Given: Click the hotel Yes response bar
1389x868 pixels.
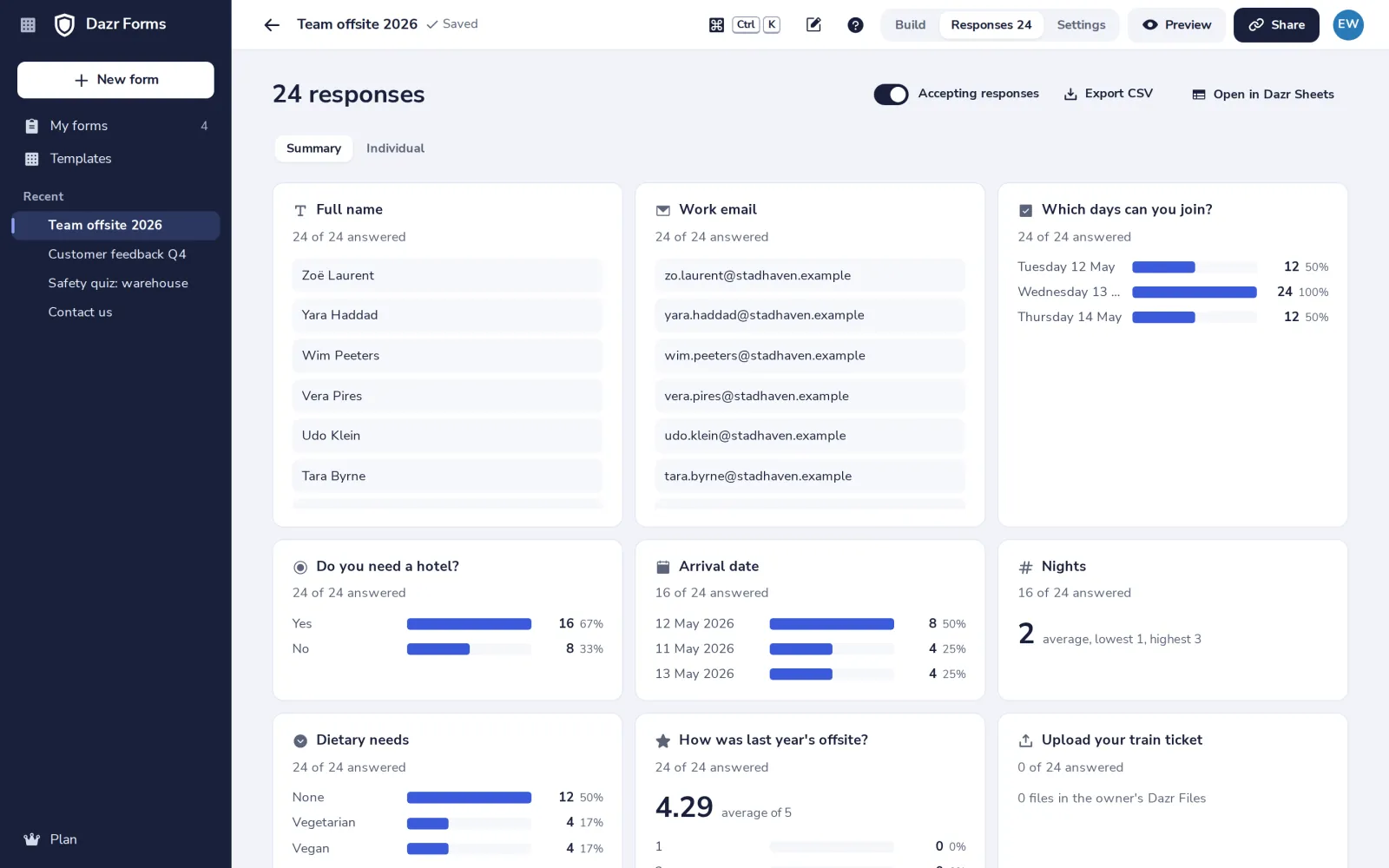Looking at the screenshot, I should 469,624.
